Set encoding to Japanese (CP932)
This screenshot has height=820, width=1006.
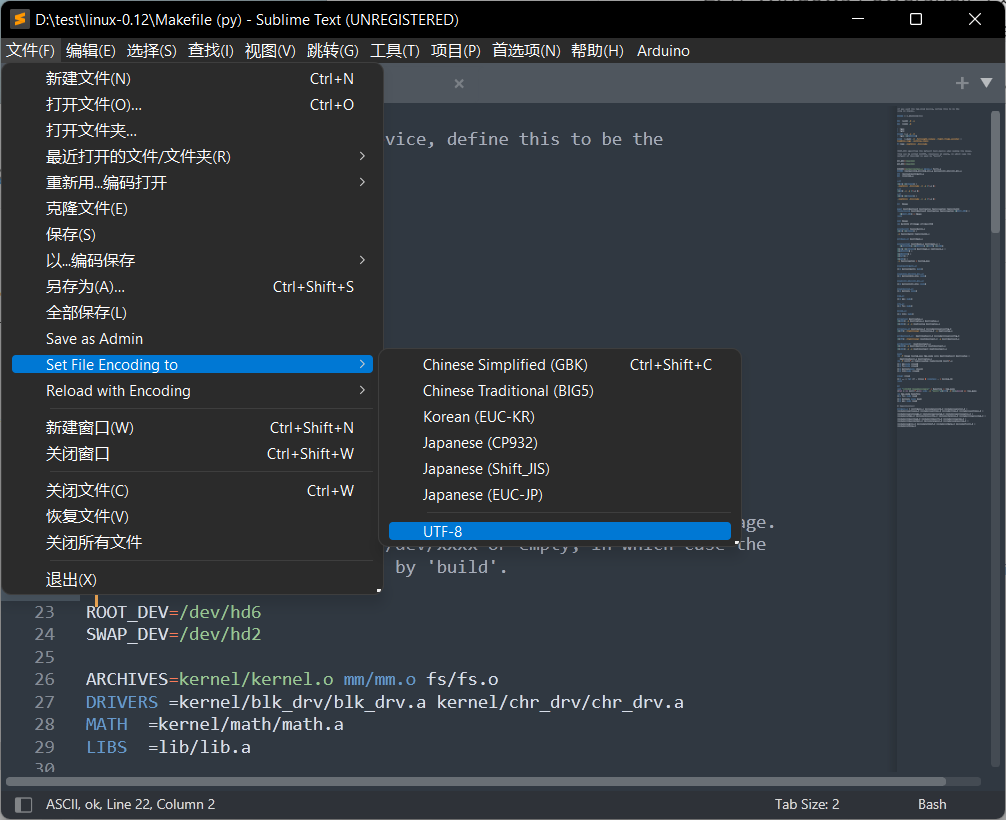[559, 443]
